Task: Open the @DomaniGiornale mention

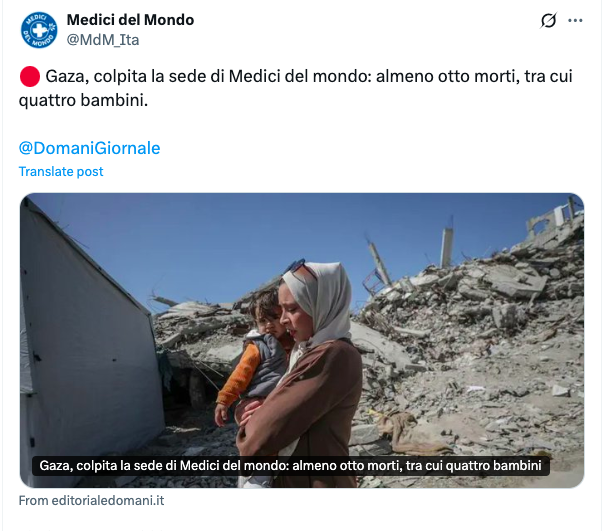Action: [89, 148]
